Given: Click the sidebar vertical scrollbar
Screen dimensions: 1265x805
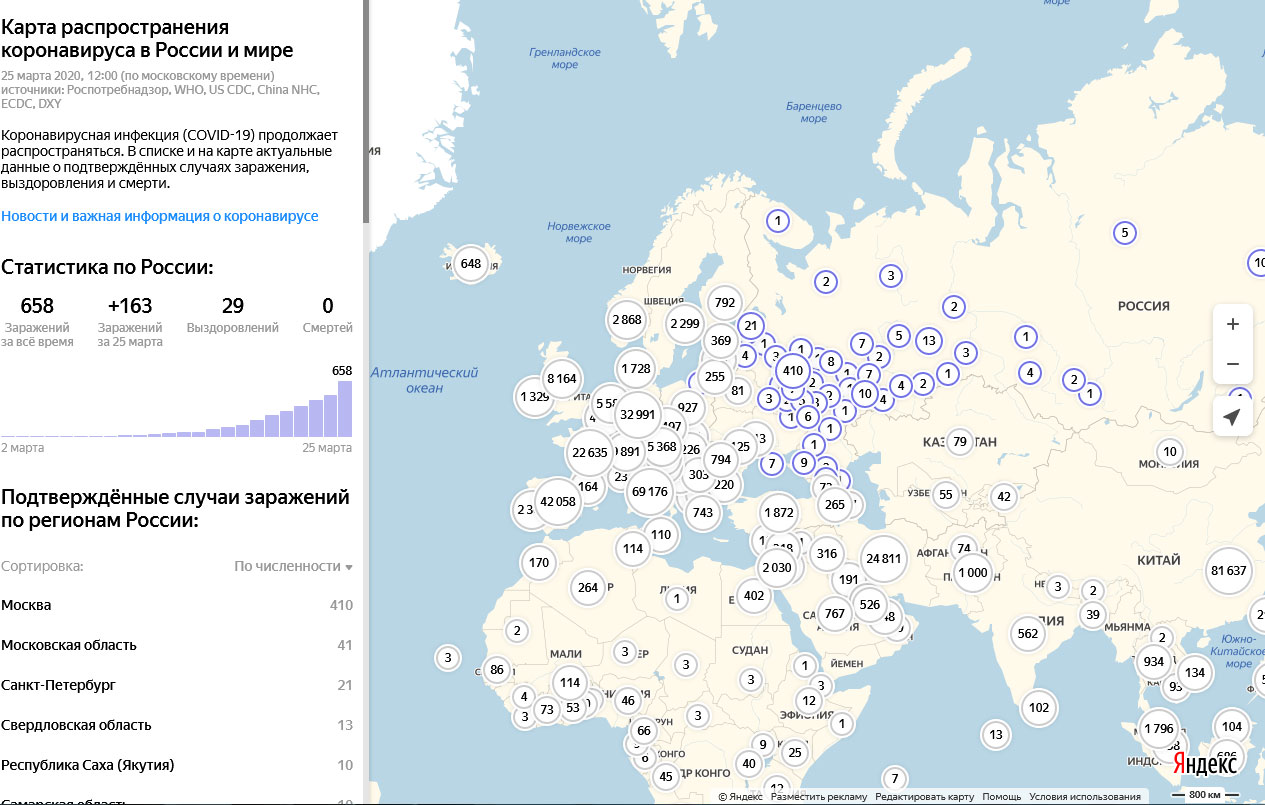Looking at the screenshot, I should pyautogui.click(x=366, y=110).
